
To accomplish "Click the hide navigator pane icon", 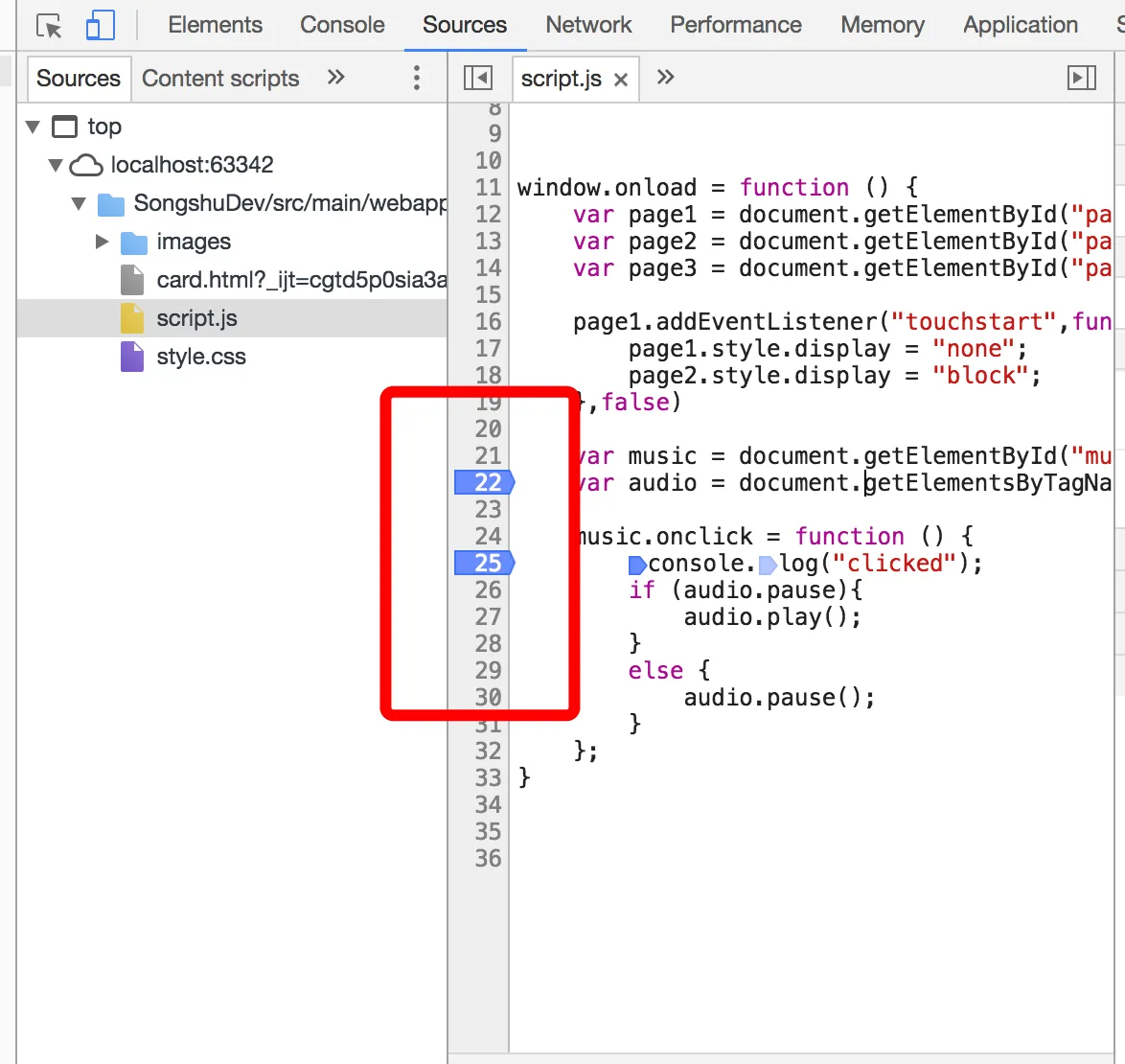I will pyautogui.click(x=477, y=78).
